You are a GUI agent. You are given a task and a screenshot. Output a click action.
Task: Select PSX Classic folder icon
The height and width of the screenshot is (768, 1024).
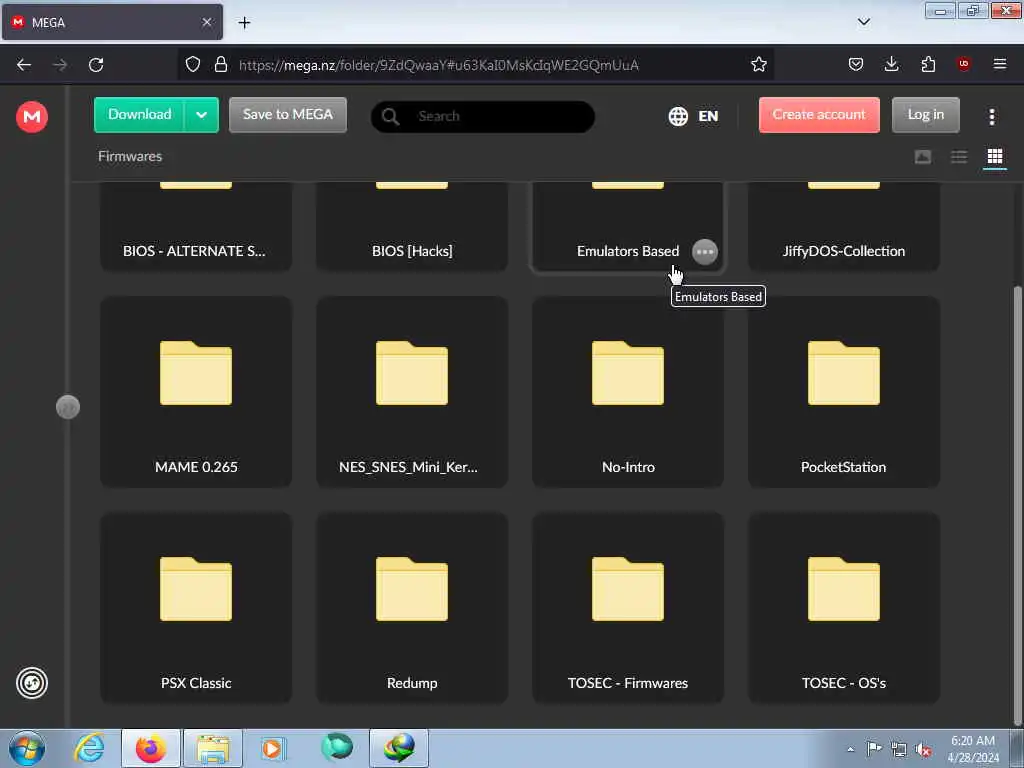196,588
